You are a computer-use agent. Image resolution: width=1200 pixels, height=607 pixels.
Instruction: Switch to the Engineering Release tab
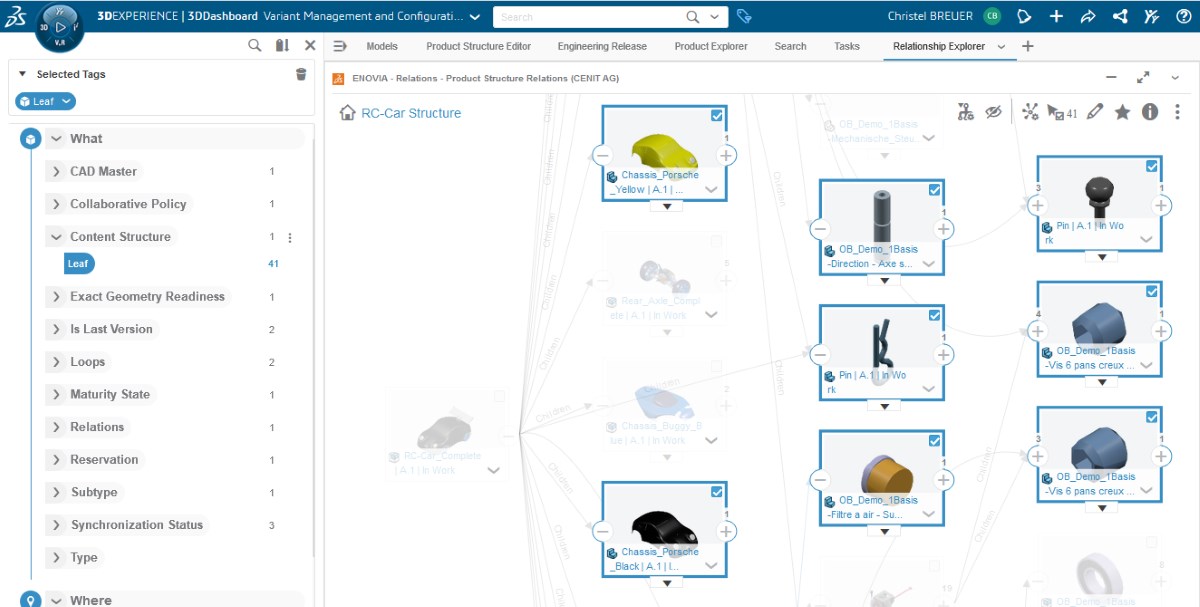pyautogui.click(x=602, y=46)
